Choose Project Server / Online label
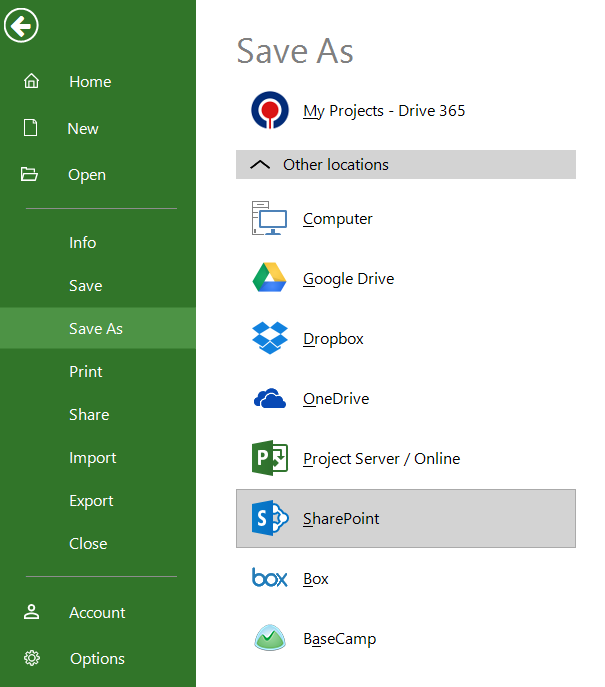The width and height of the screenshot is (605, 687). (382, 459)
